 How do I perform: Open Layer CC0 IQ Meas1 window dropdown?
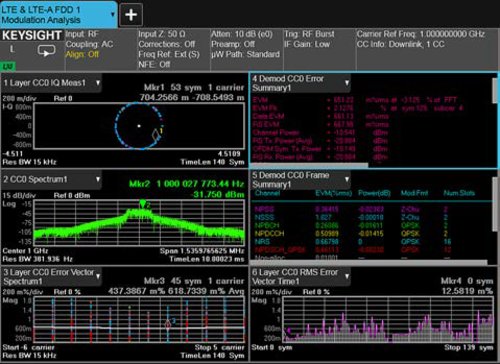(98, 83)
